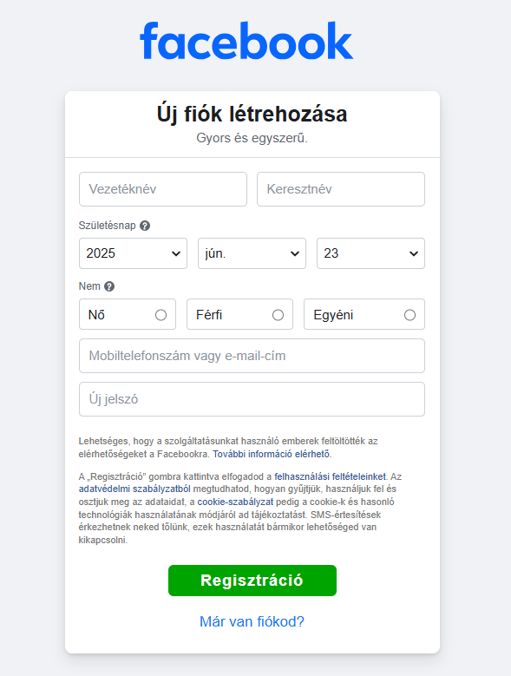
Task: Click the Facebook logo
Action: 246,41
